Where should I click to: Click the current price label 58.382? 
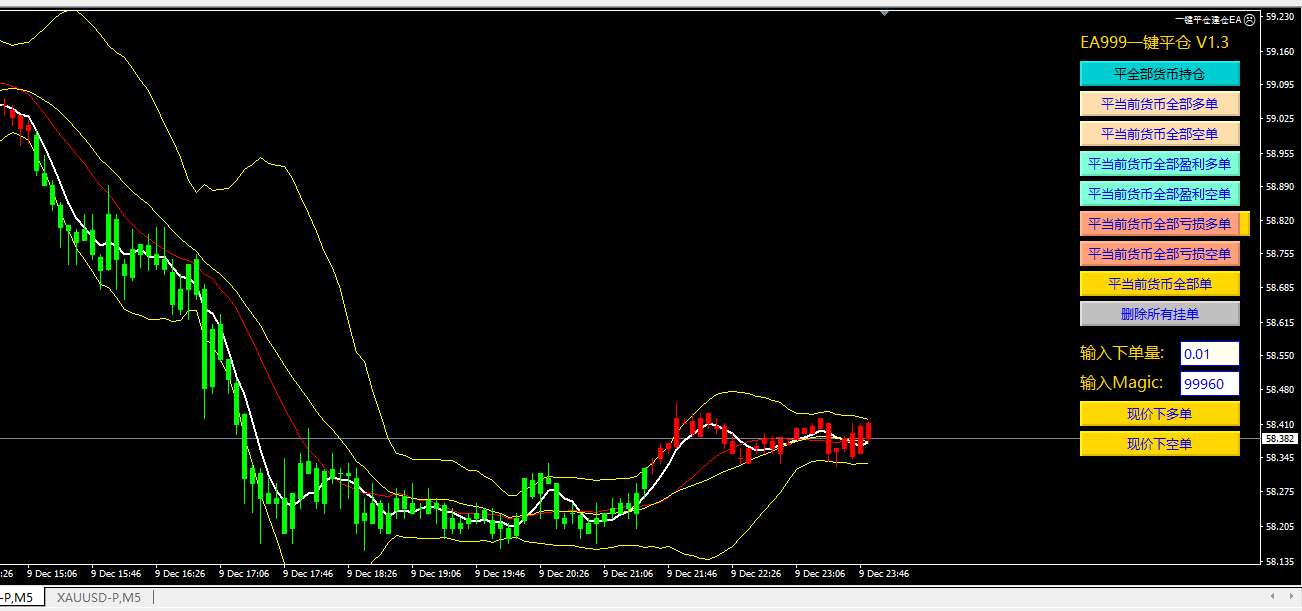(1280, 439)
